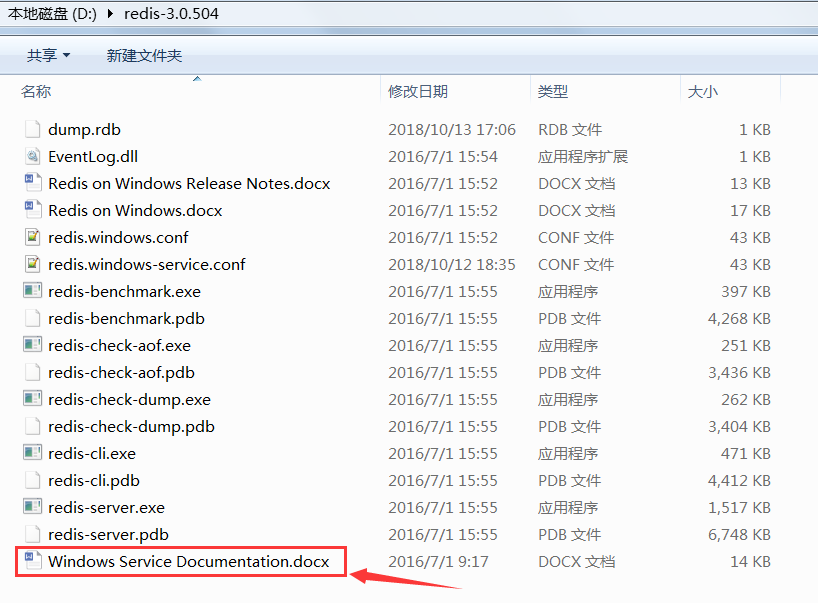Image resolution: width=818 pixels, height=603 pixels.
Task: Click the 3,404 KB size value
Action: [x=739, y=427]
